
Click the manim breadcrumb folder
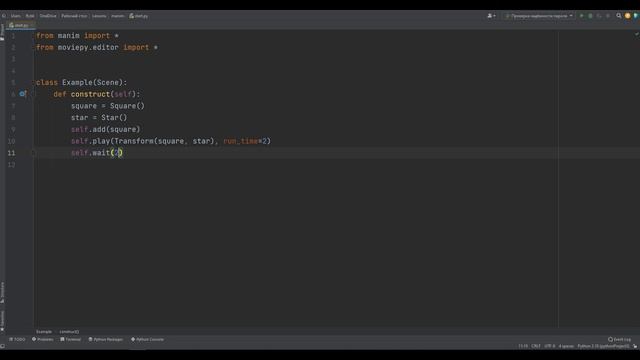pyautogui.click(x=118, y=16)
